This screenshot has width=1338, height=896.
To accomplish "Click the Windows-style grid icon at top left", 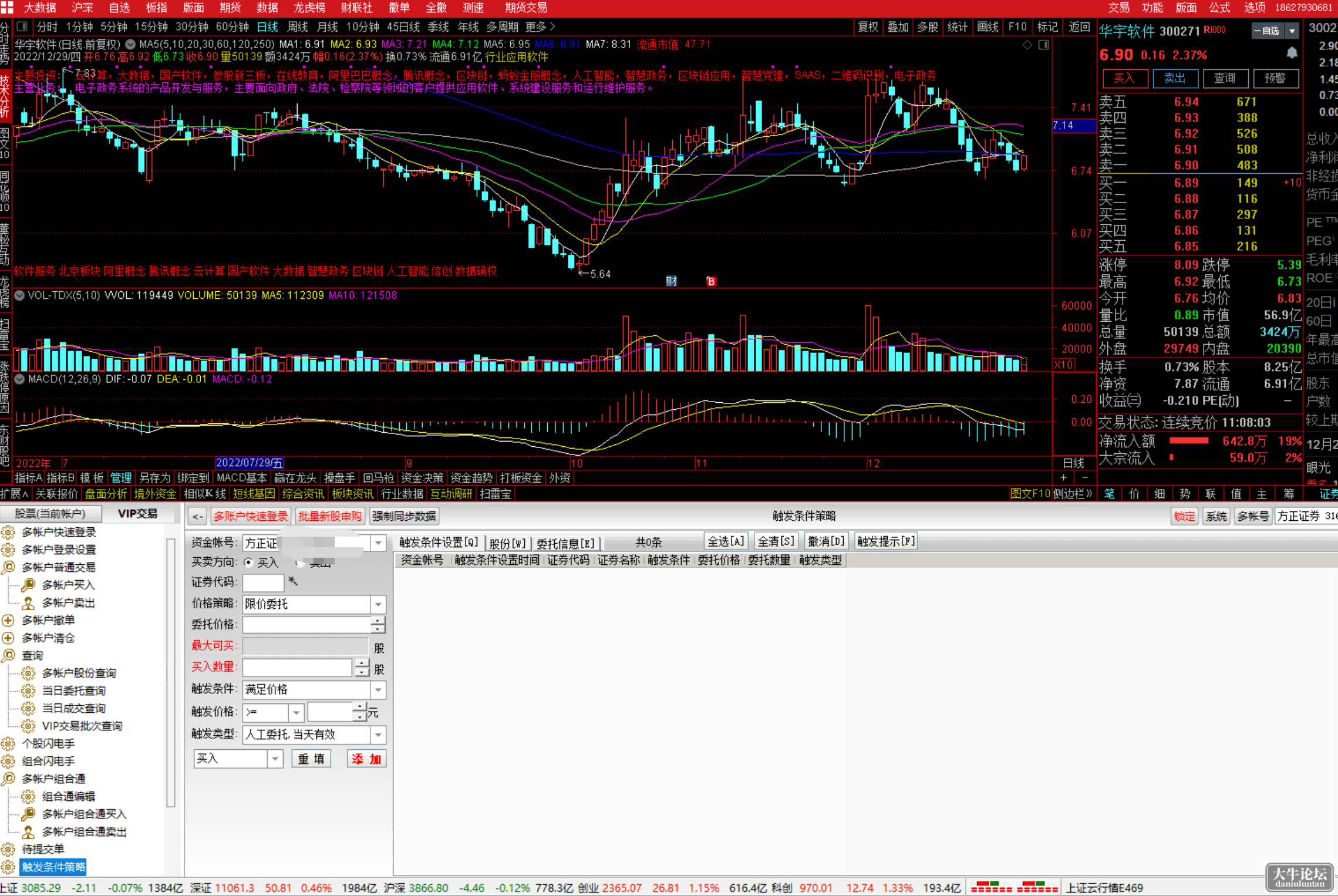I will pos(7,7).
